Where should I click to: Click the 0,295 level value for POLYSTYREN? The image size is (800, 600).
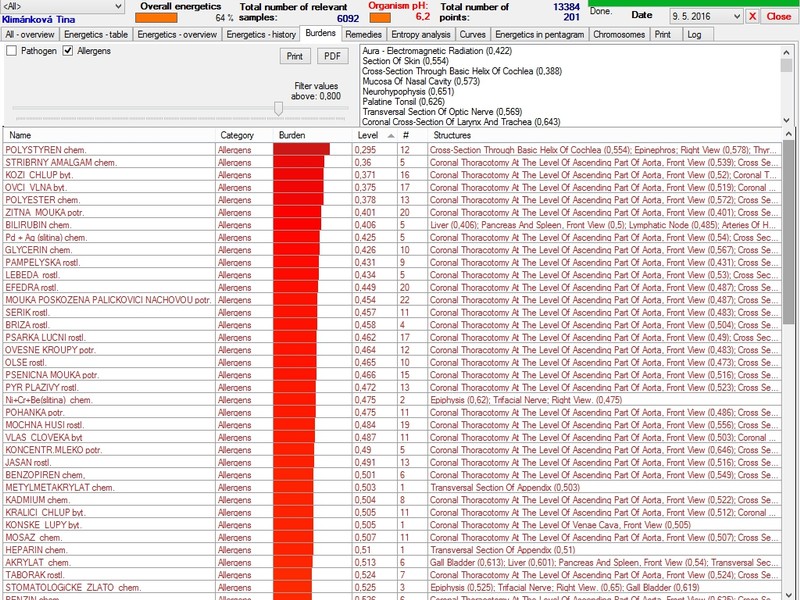(365, 150)
